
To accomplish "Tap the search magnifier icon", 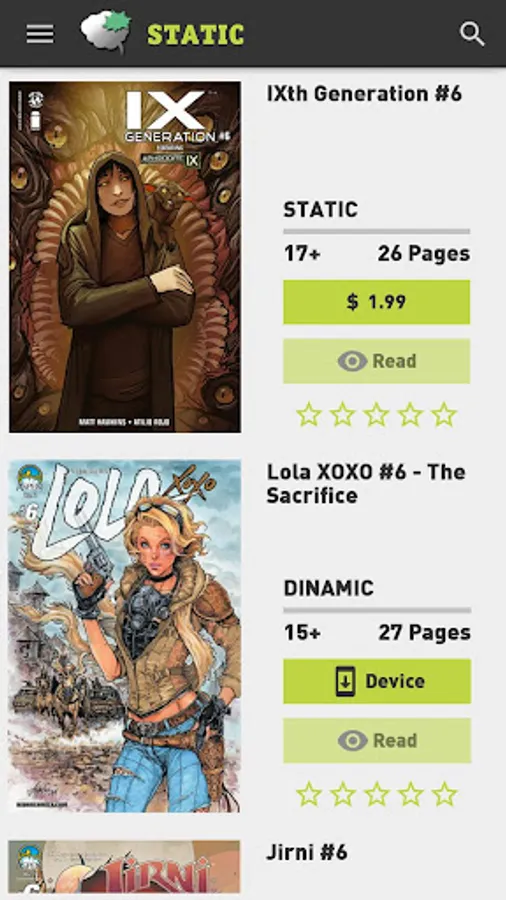I will coord(472,34).
